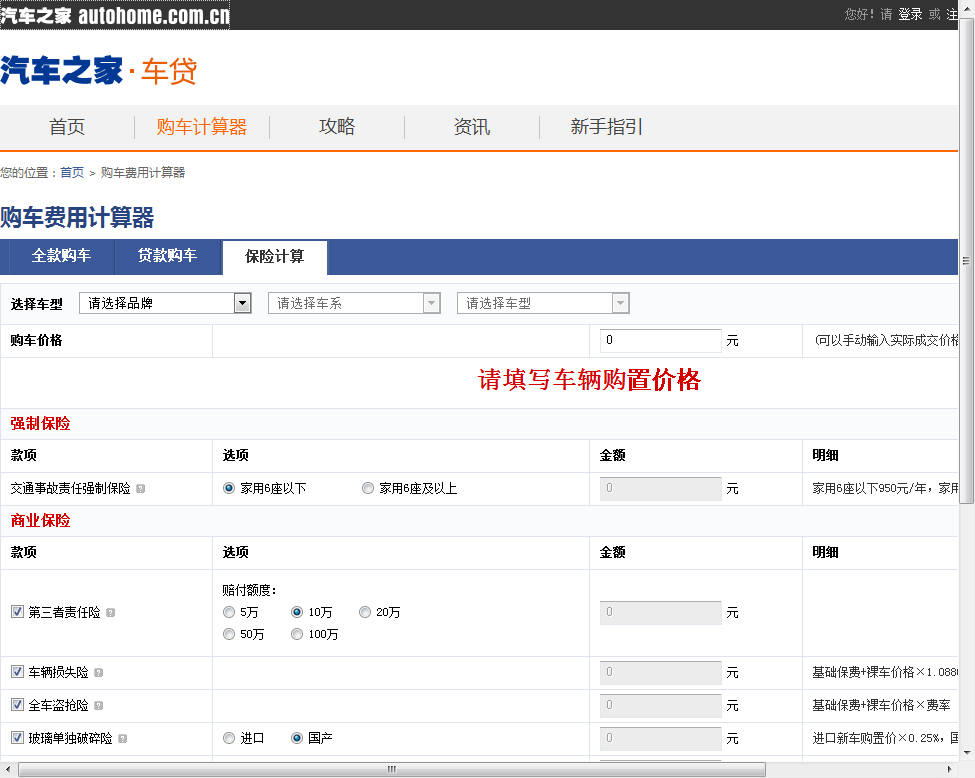This screenshot has width=975, height=778.
Task: Select 进口 for glass breakage insurance
Action: point(229,738)
